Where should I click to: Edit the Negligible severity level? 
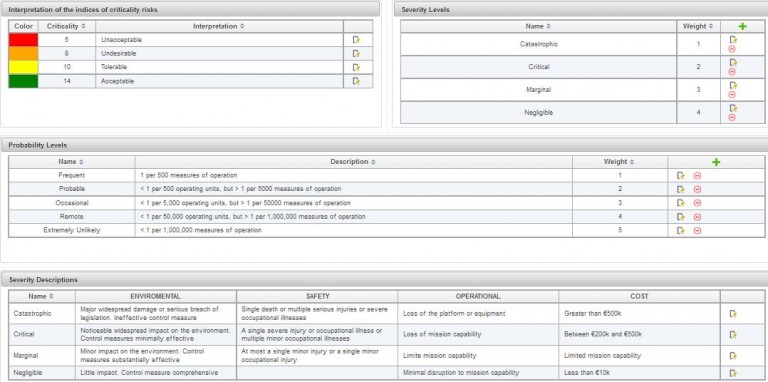pos(733,108)
